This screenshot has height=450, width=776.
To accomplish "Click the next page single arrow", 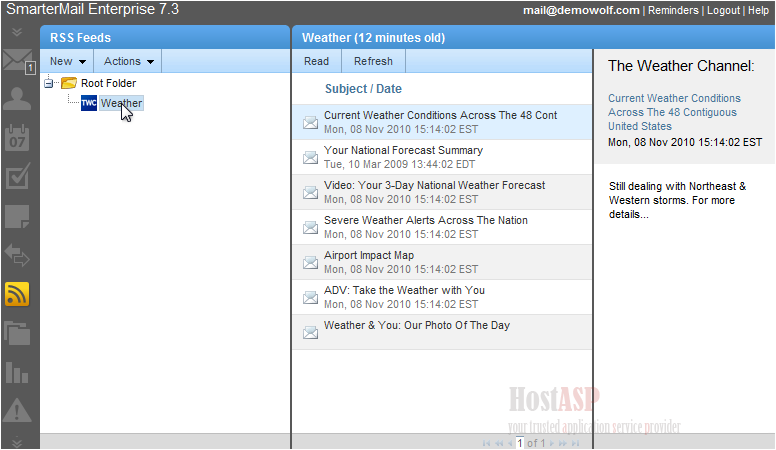I will coord(552,444).
